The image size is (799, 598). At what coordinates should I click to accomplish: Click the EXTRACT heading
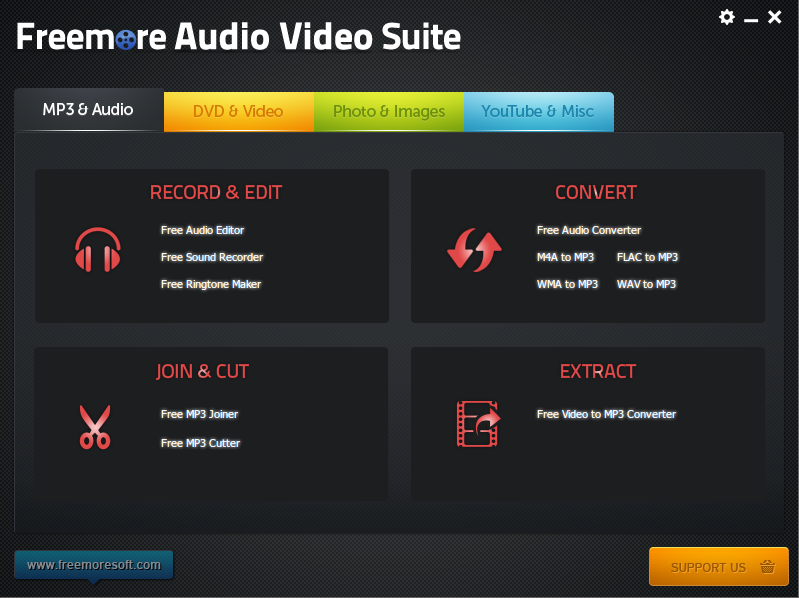pyautogui.click(x=598, y=371)
